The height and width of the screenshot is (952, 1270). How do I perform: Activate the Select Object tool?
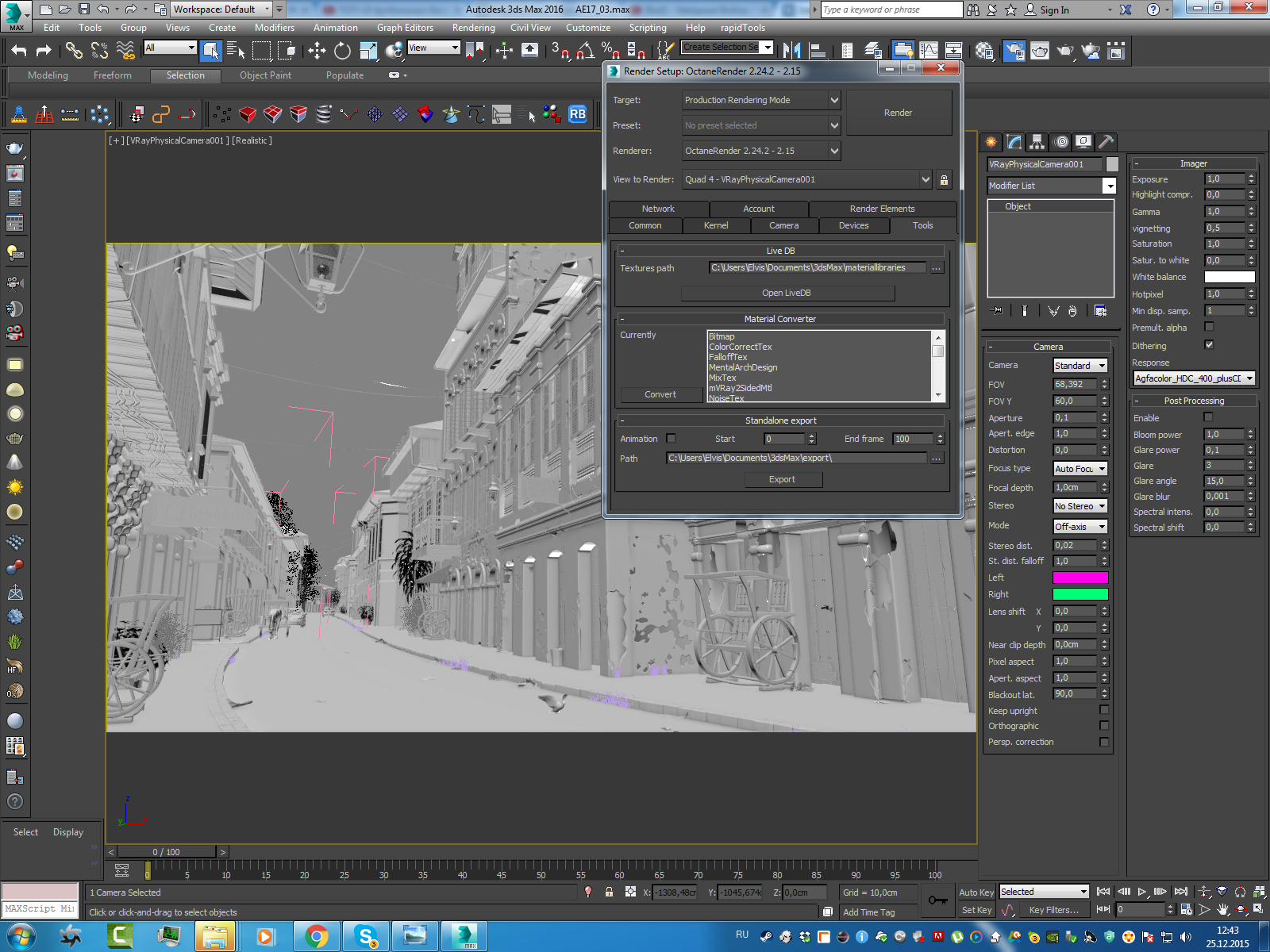click(x=211, y=51)
